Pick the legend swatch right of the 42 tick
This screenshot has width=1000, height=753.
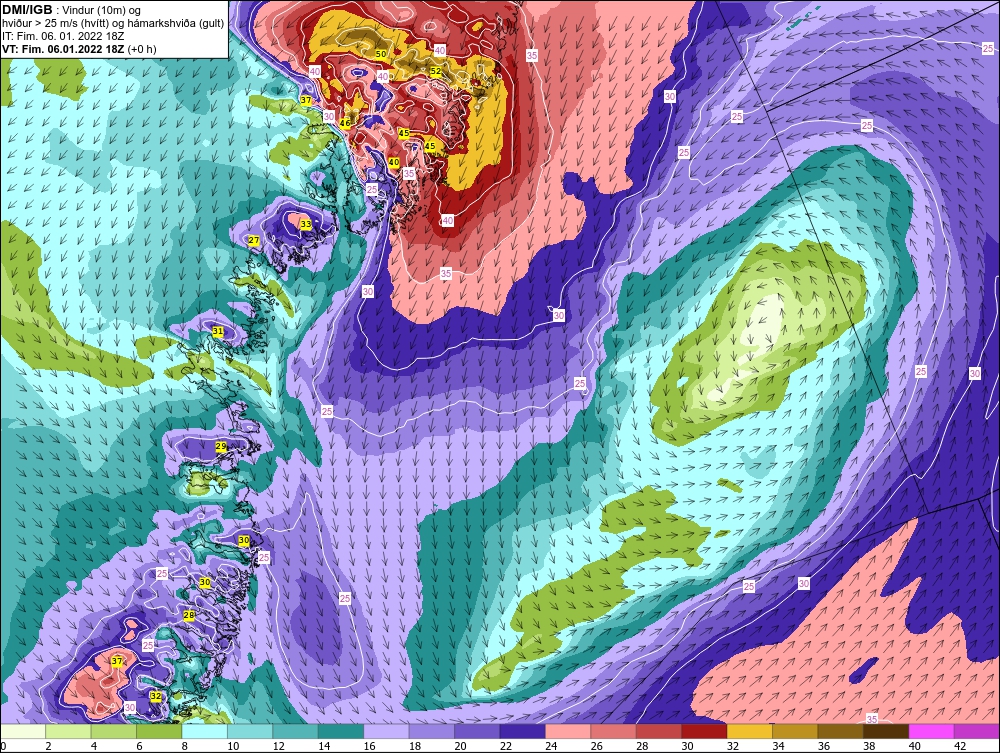click(977, 731)
